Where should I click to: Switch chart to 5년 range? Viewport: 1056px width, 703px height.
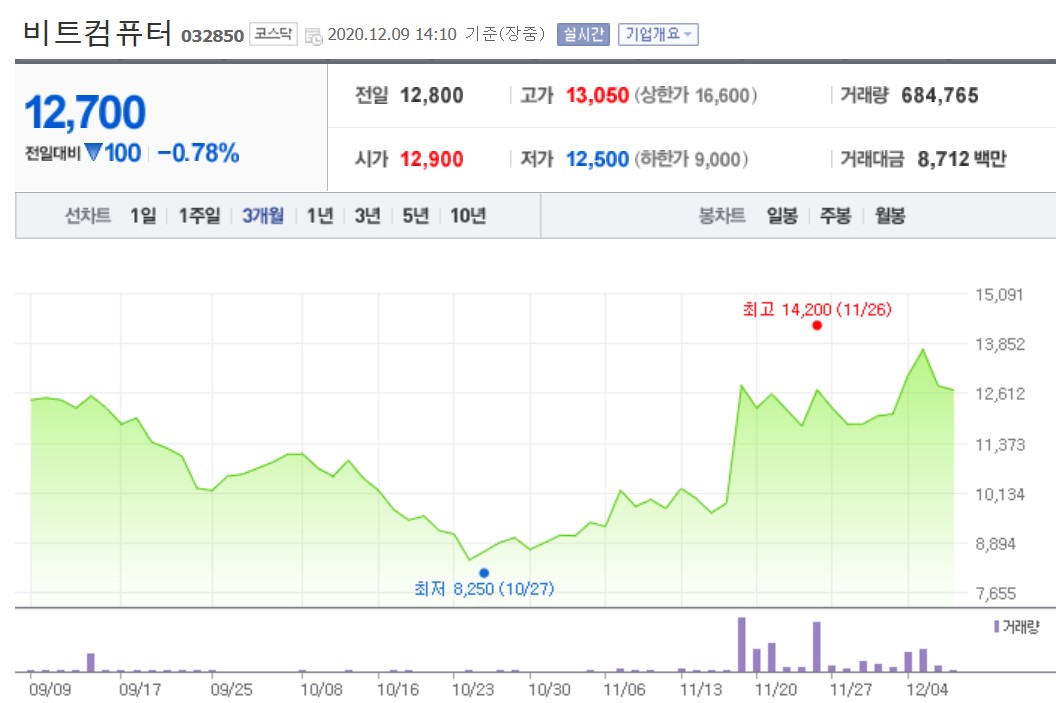(x=416, y=215)
